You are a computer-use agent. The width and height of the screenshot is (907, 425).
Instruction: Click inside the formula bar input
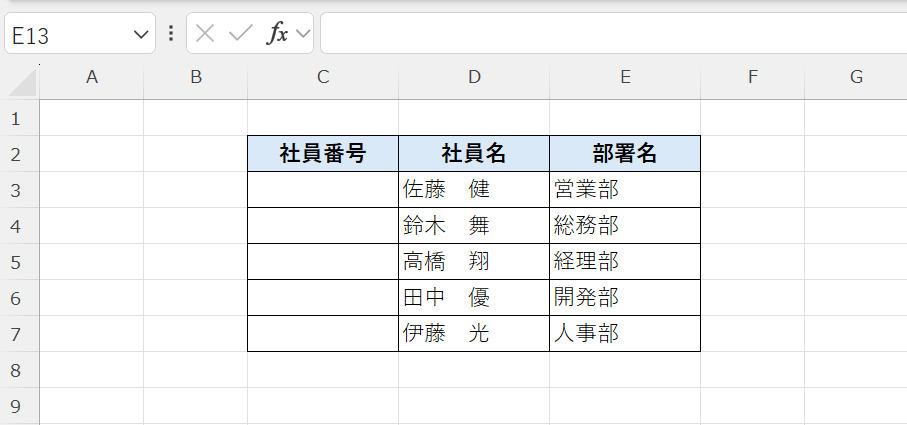pyautogui.click(x=610, y=33)
